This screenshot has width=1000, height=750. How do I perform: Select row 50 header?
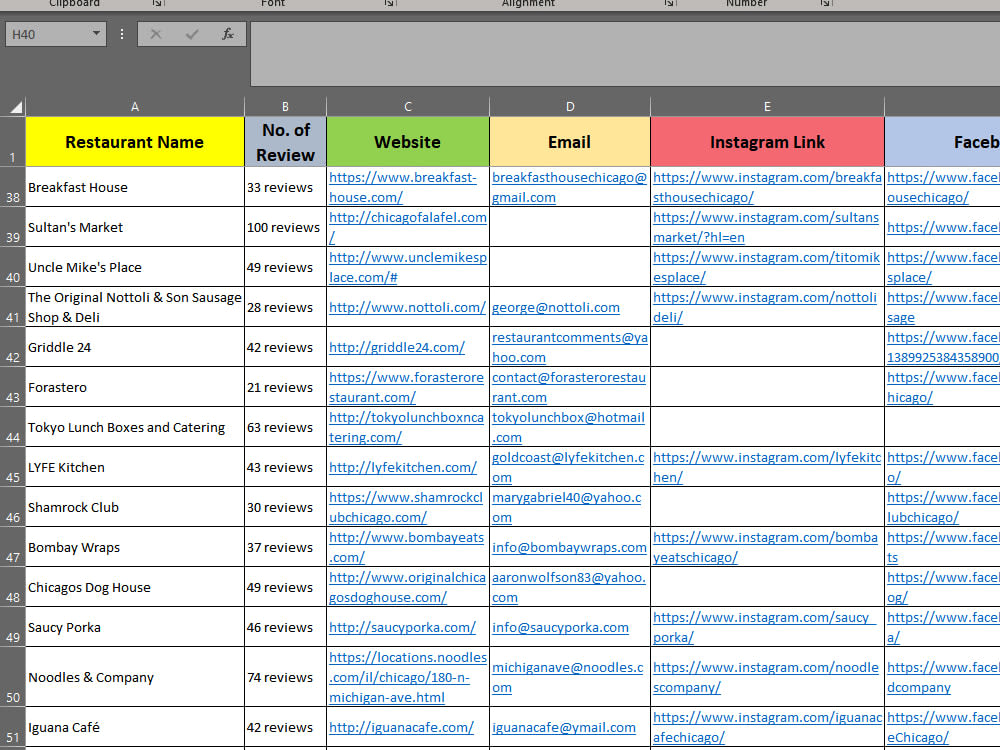point(13,677)
